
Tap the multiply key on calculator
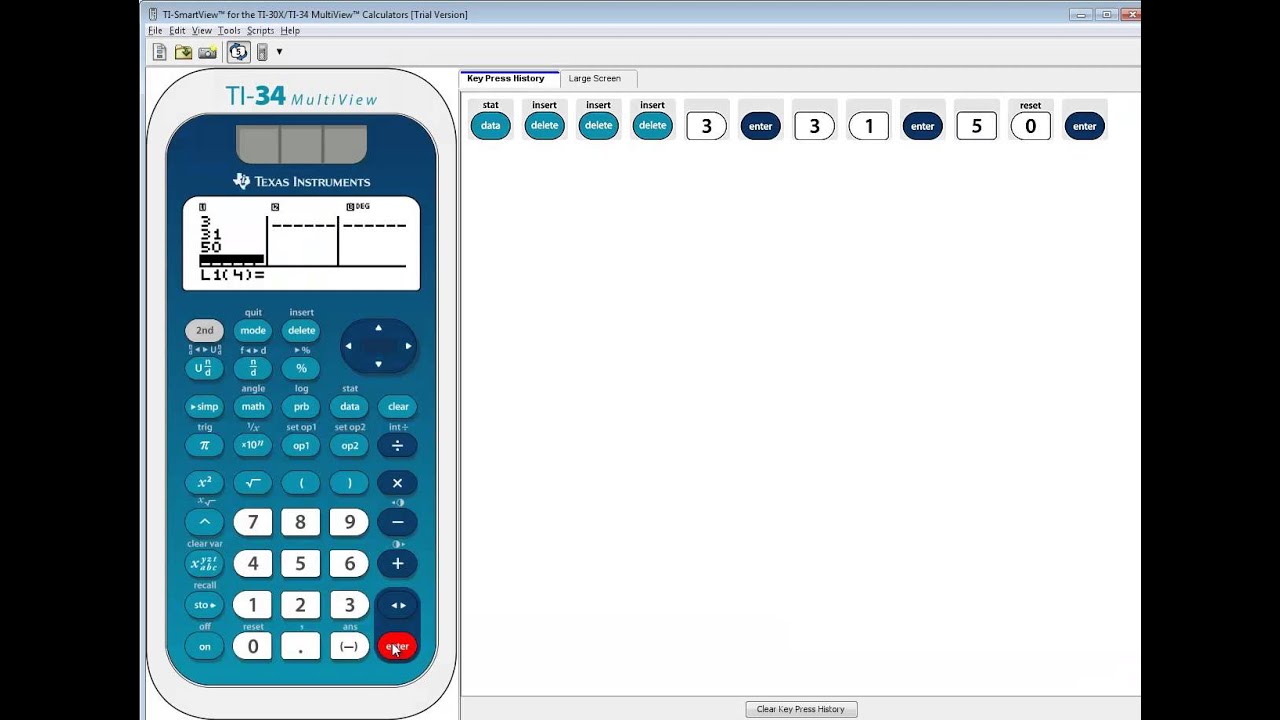(398, 483)
